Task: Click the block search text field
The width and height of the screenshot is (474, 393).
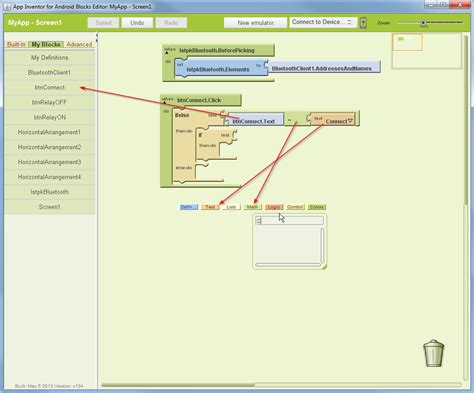Action: tap(289, 220)
